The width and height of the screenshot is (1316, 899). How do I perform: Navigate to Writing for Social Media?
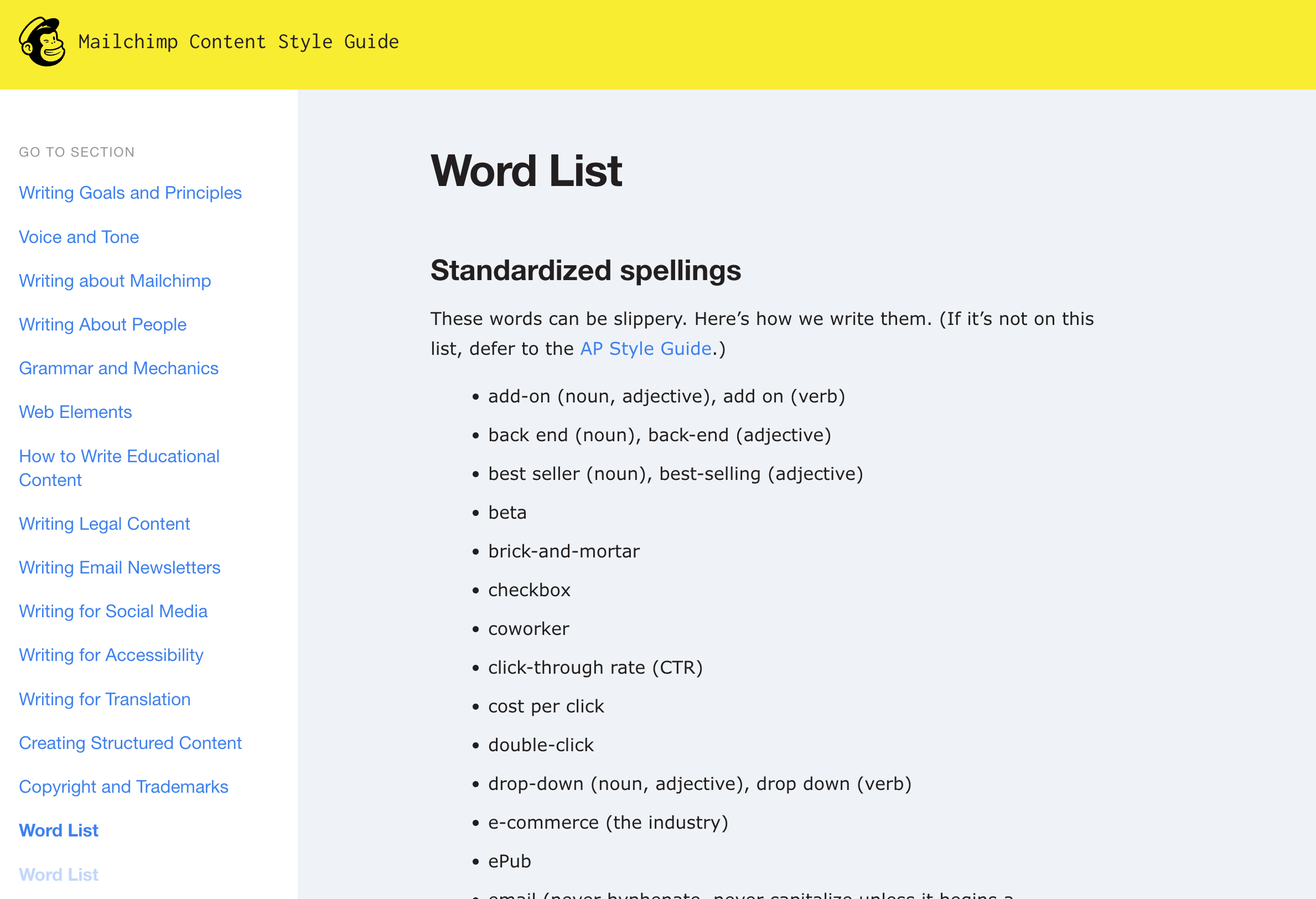[x=113, y=611]
